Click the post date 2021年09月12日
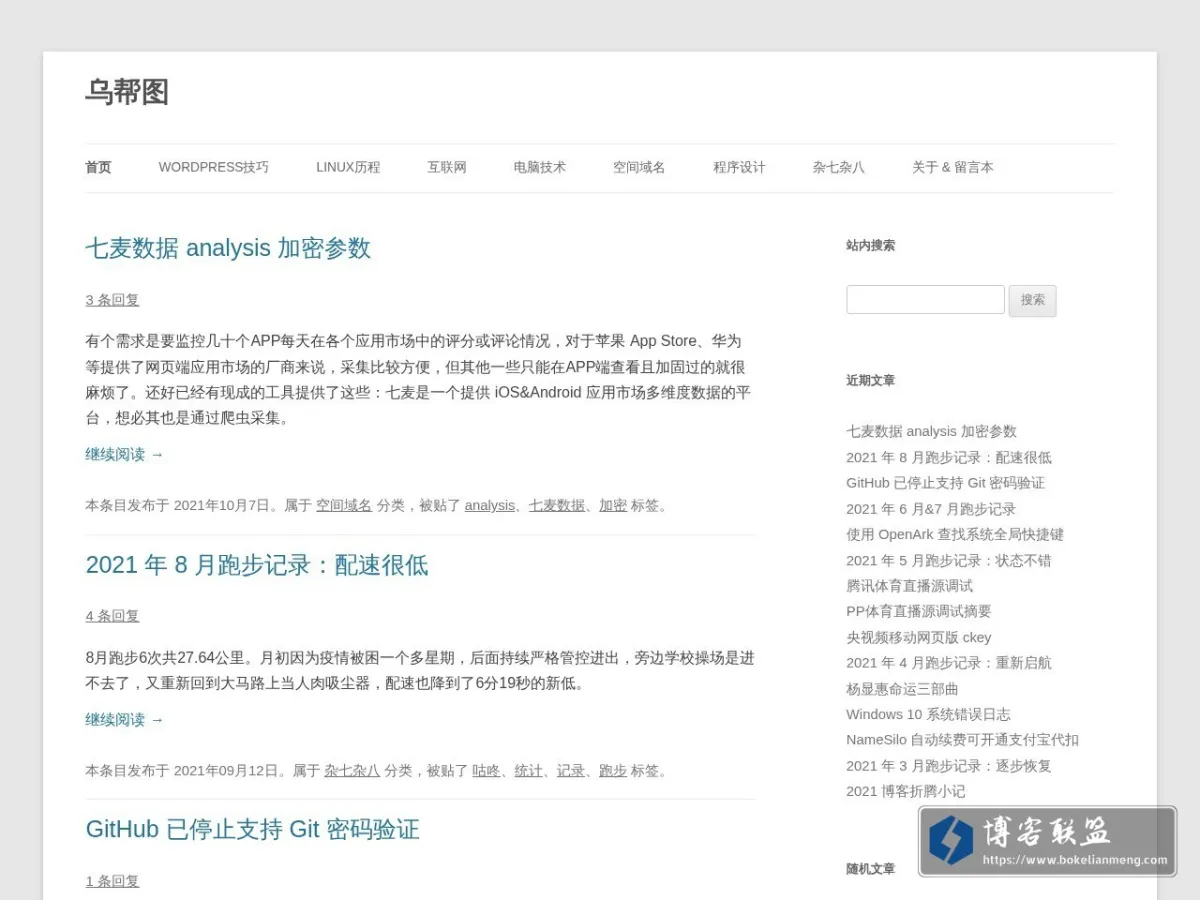Image resolution: width=1200 pixels, height=900 pixels. tap(226, 771)
